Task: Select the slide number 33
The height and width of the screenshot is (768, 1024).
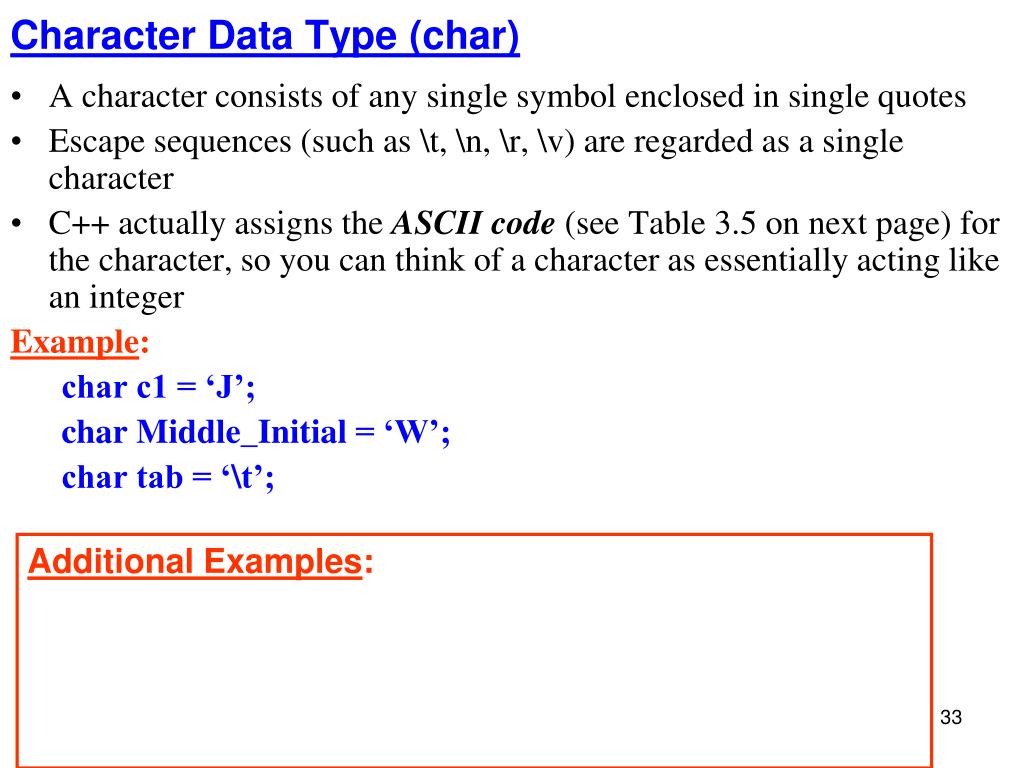Action: pos(951,717)
